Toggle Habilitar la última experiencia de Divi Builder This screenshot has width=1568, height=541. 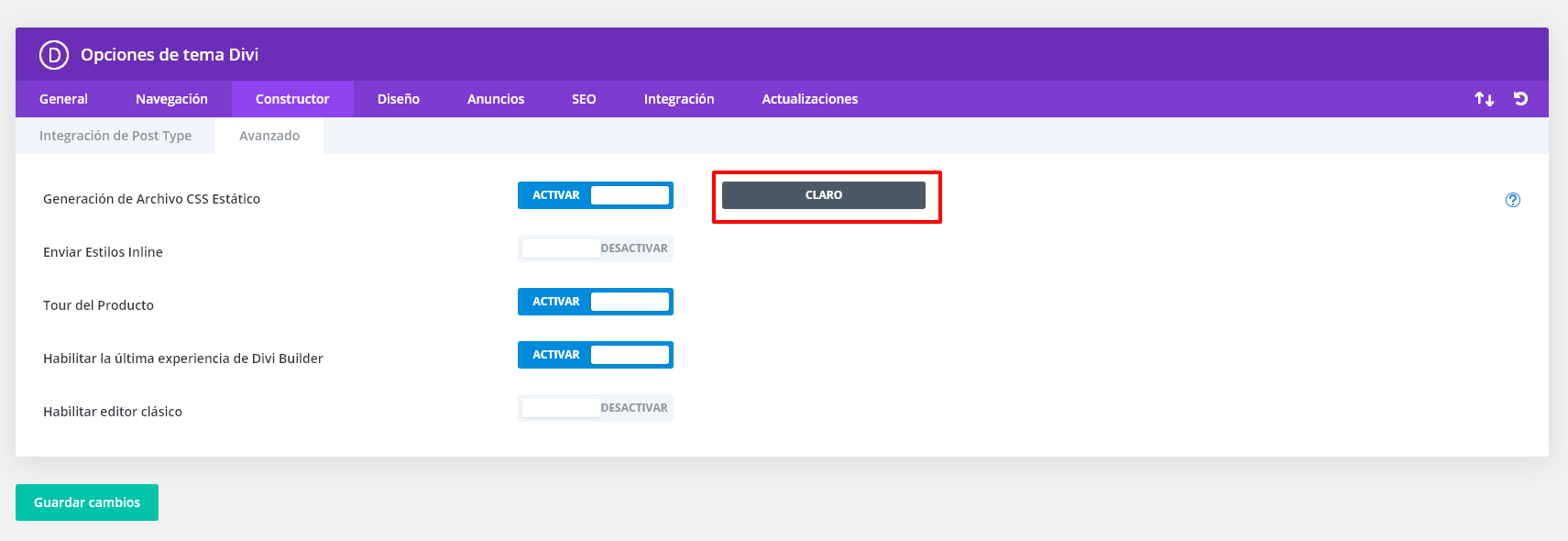596,355
